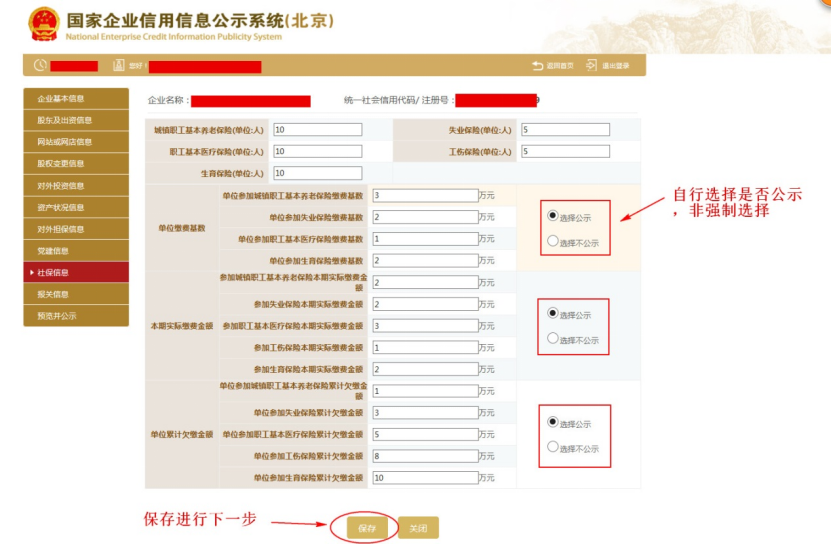Open 企业基本信息 in the sidebar
The width and height of the screenshot is (831, 544).
[76, 99]
